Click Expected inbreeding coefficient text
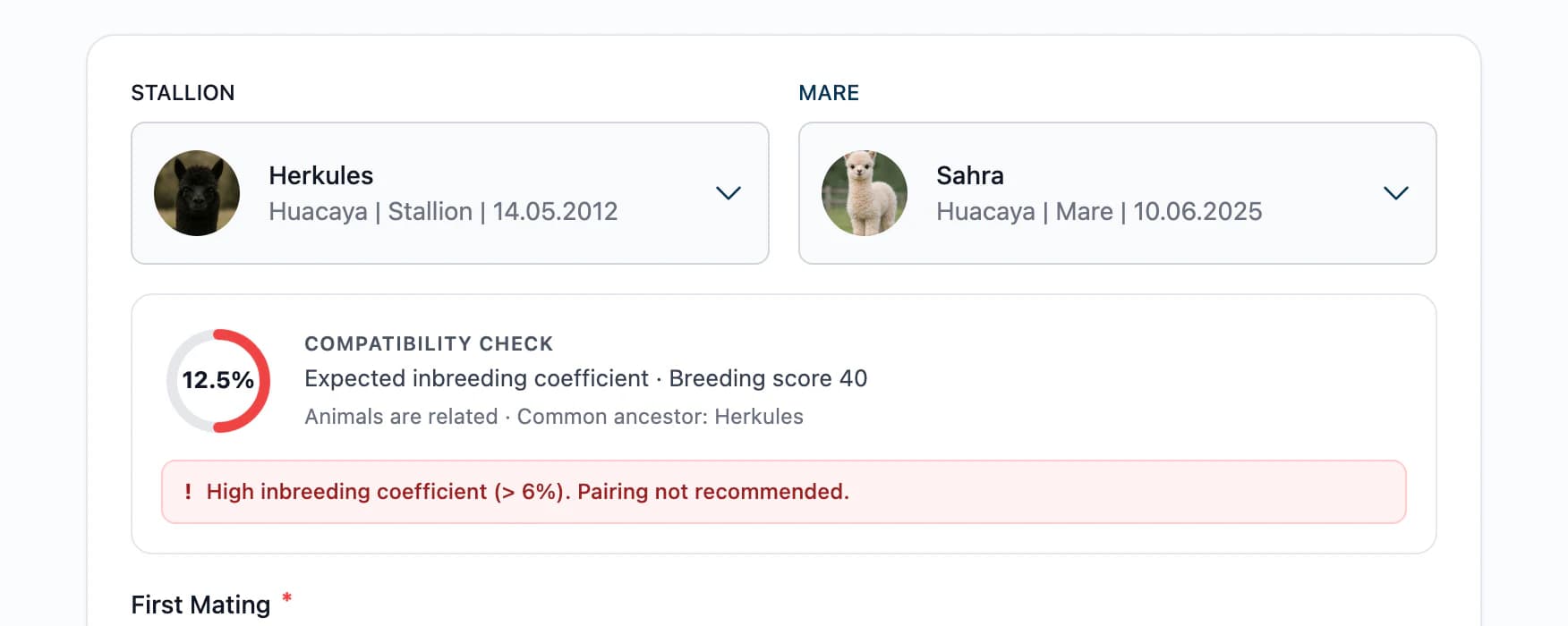Image resolution: width=1568 pixels, height=626 pixels. click(476, 378)
